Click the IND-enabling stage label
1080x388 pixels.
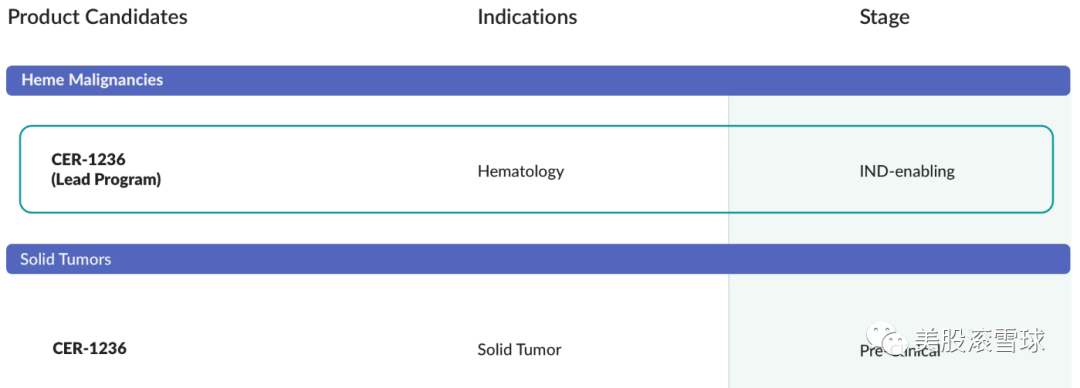pyautogui.click(x=906, y=172)
